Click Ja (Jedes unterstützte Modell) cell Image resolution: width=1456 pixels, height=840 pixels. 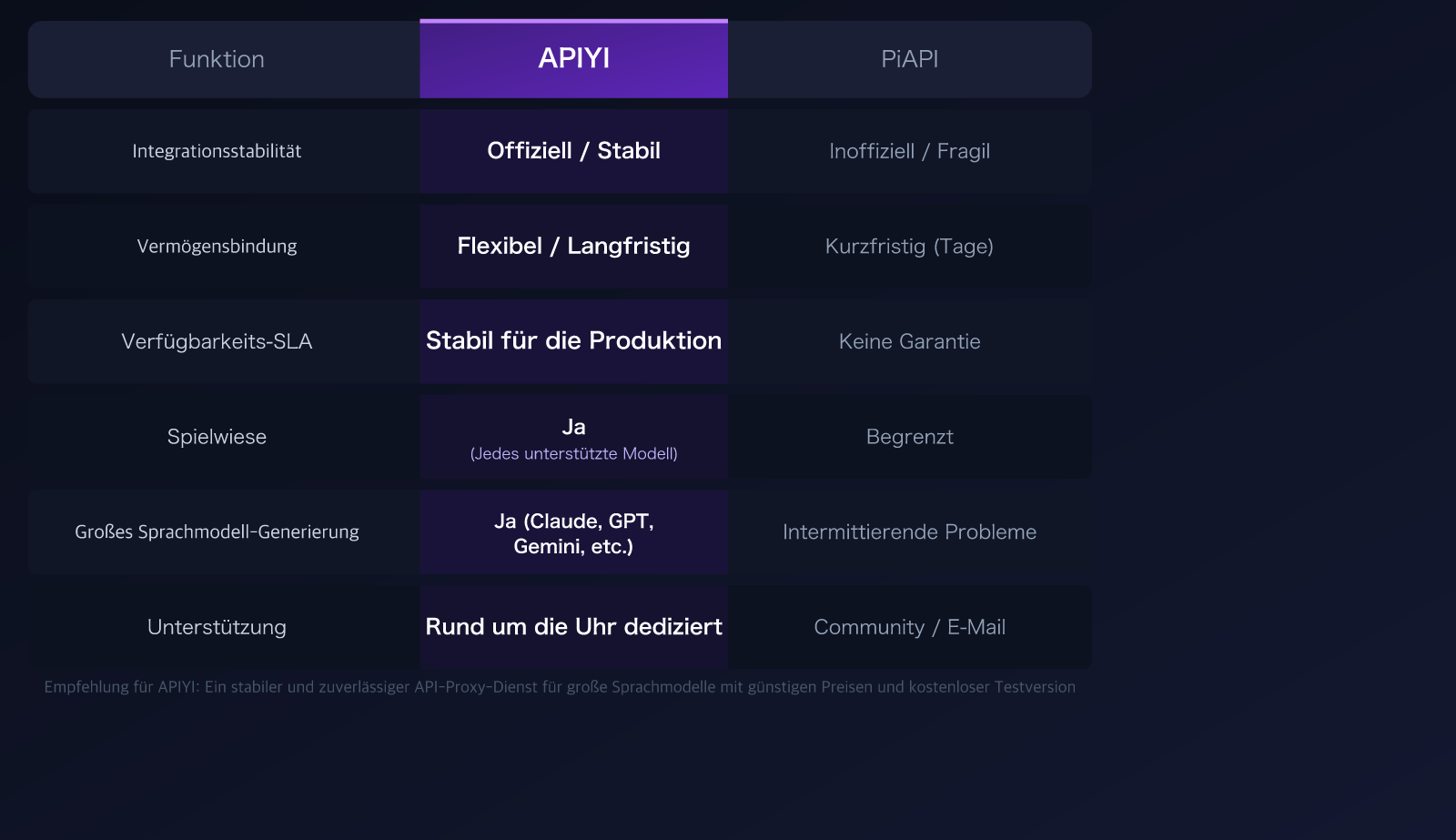coord(573,436)
